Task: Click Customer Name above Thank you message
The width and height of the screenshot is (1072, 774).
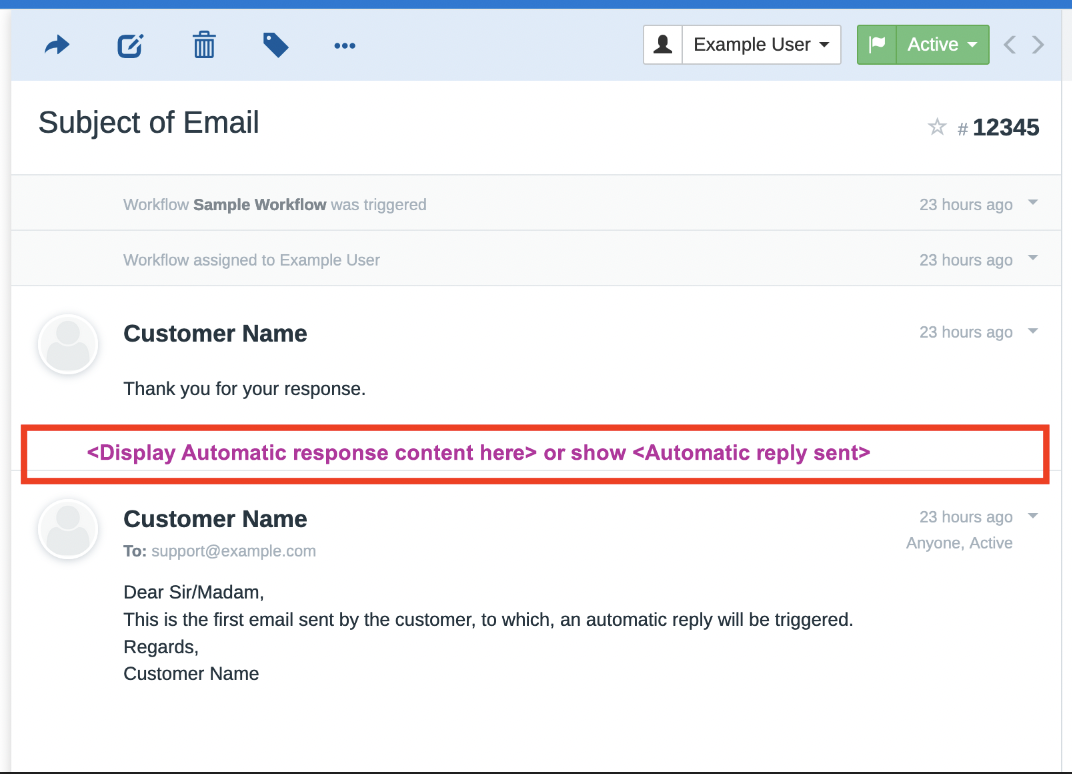Action: click(215, 334)
